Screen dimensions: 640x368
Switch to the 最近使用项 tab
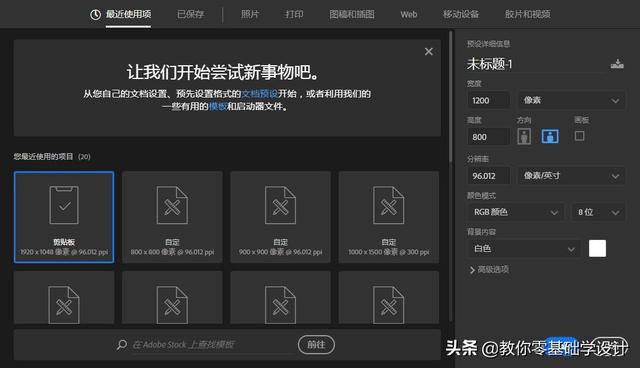[x=128, y=15]
